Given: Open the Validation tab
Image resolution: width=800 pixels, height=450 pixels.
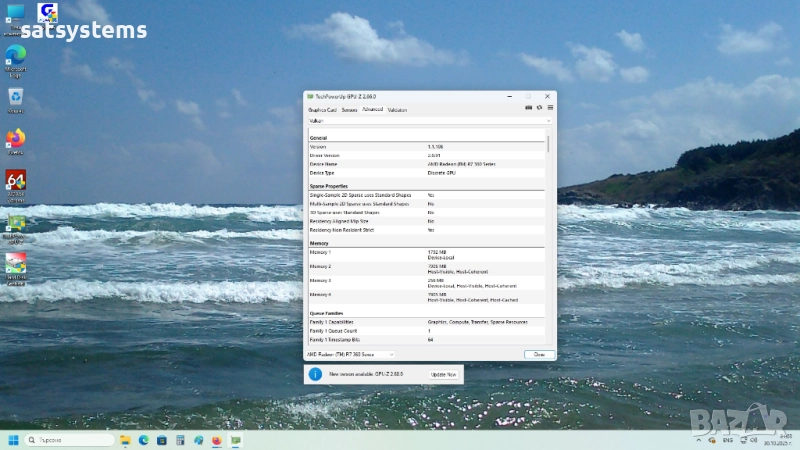Looking at the screenshot, I should 397,109.
